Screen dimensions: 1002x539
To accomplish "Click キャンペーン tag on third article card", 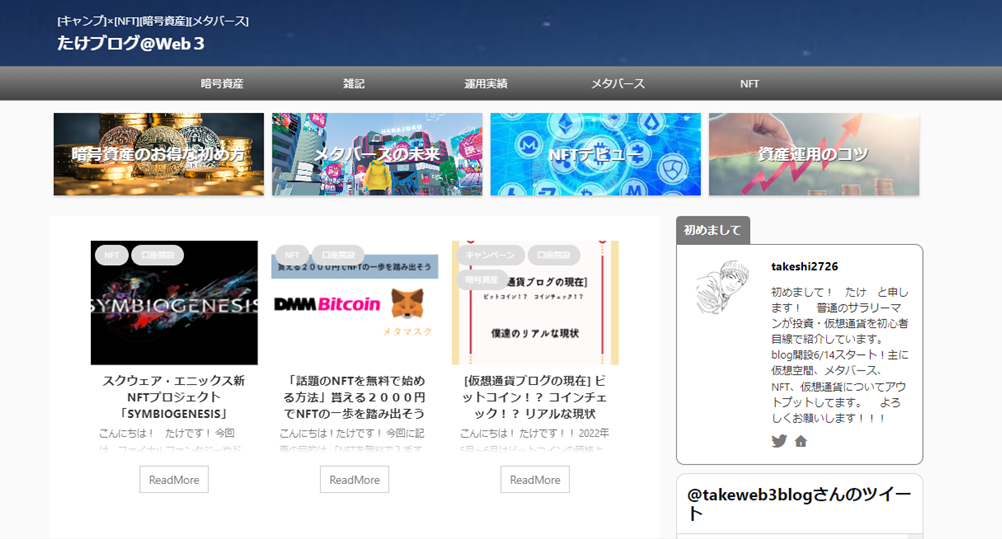I will click(x=490, y=254).
